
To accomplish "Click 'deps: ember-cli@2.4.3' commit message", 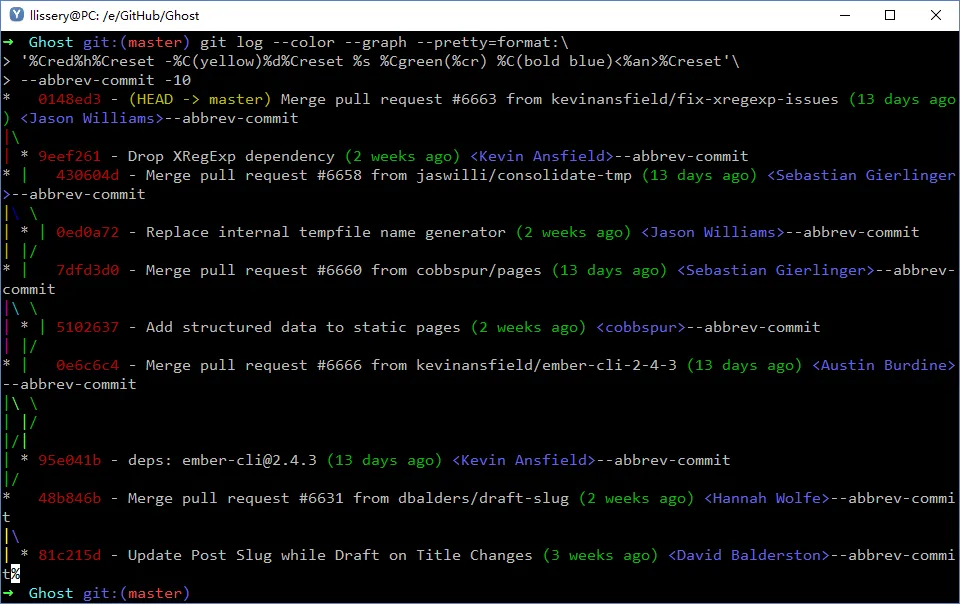I will (222, 460).
